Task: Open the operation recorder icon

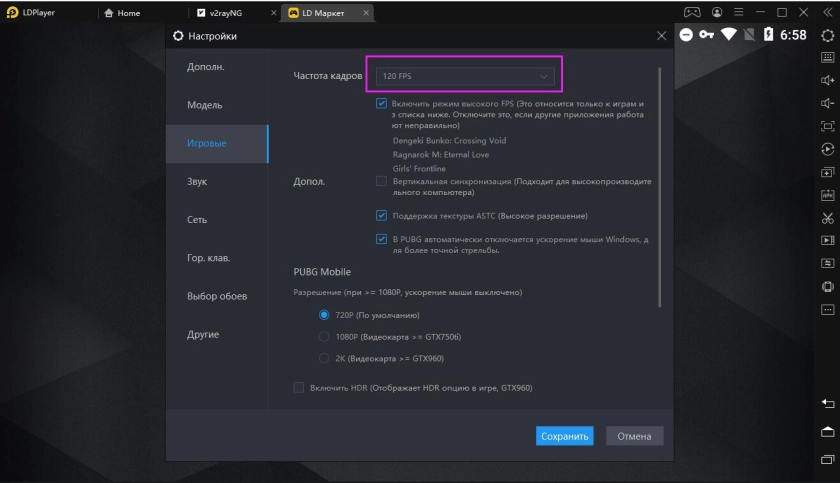Action: 828,149
